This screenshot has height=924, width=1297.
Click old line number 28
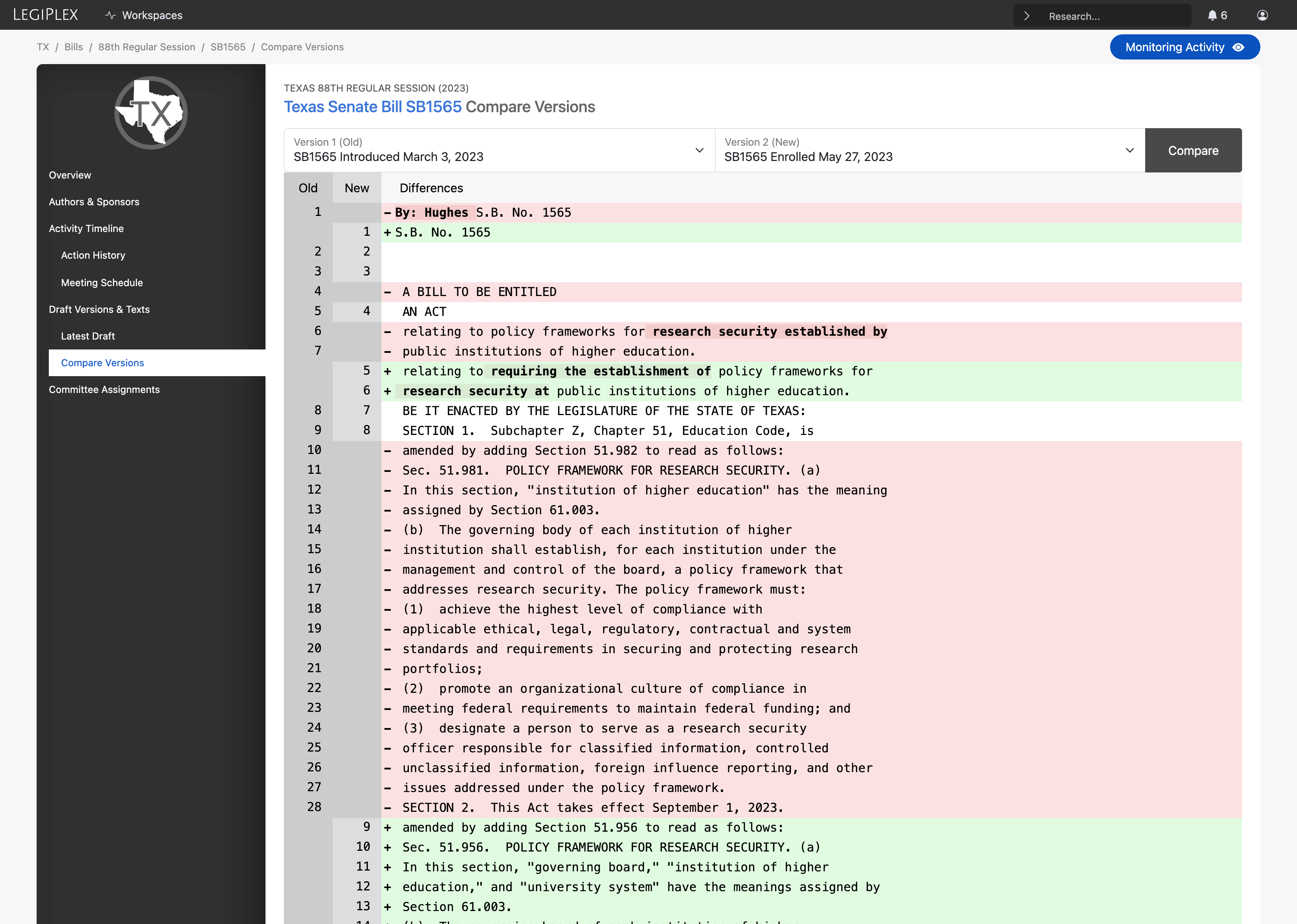pyautogui.click(x=314, y=807)
